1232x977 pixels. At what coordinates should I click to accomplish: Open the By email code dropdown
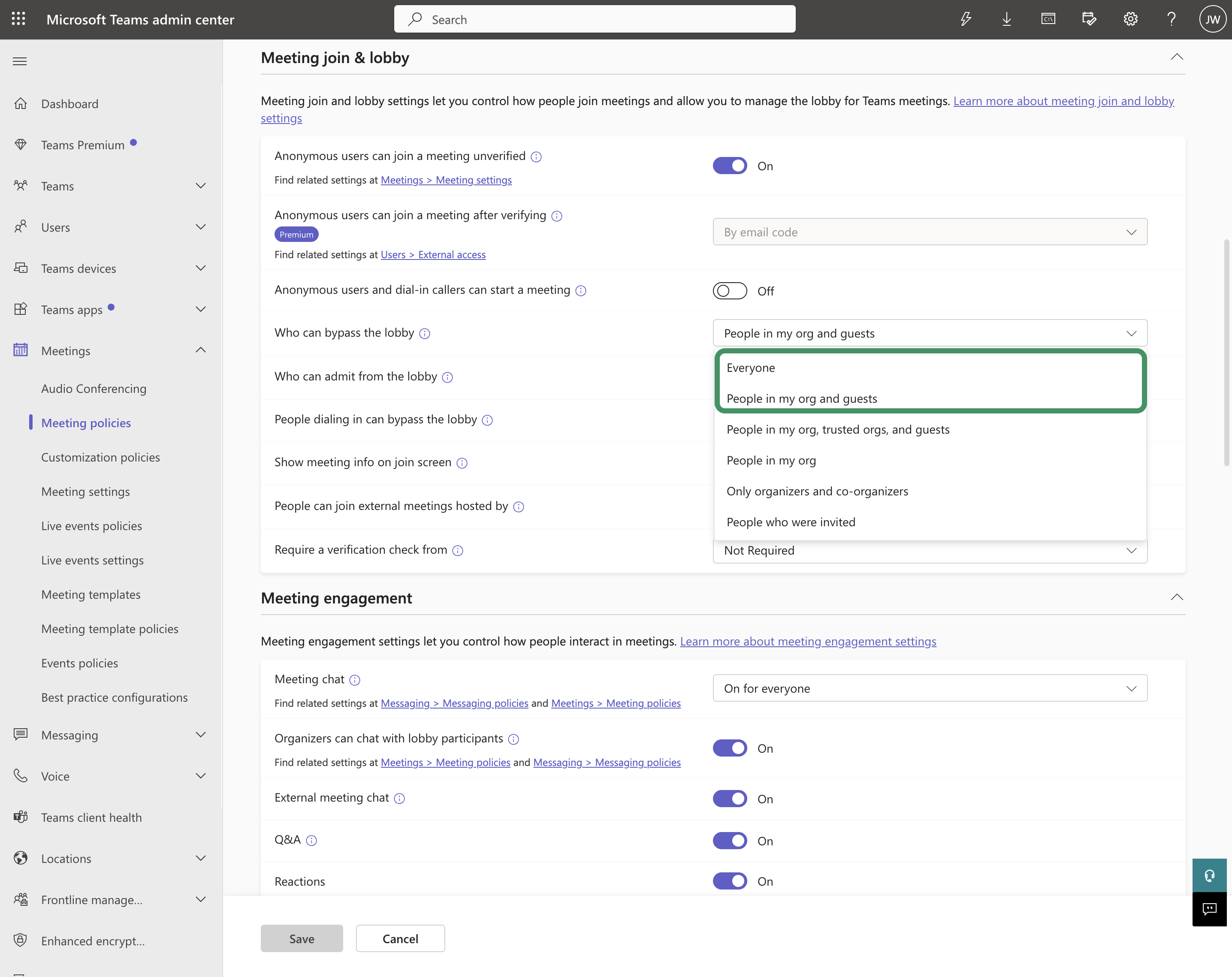(x=930, y=232)
